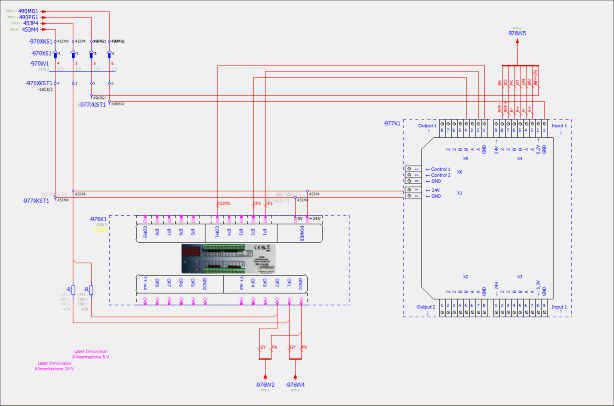Select the blue -977XKST1 terminal label
The image size is (614, 406).
pos(36,200)
